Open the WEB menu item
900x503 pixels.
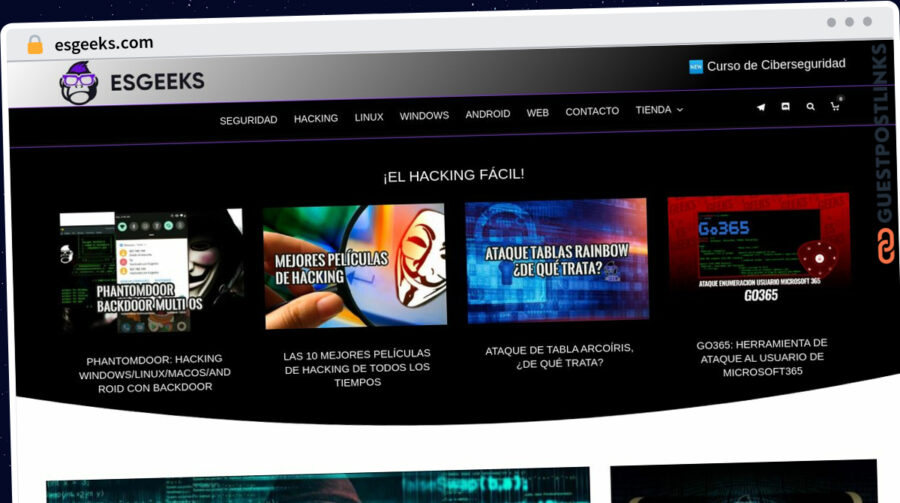pos(537,113)
